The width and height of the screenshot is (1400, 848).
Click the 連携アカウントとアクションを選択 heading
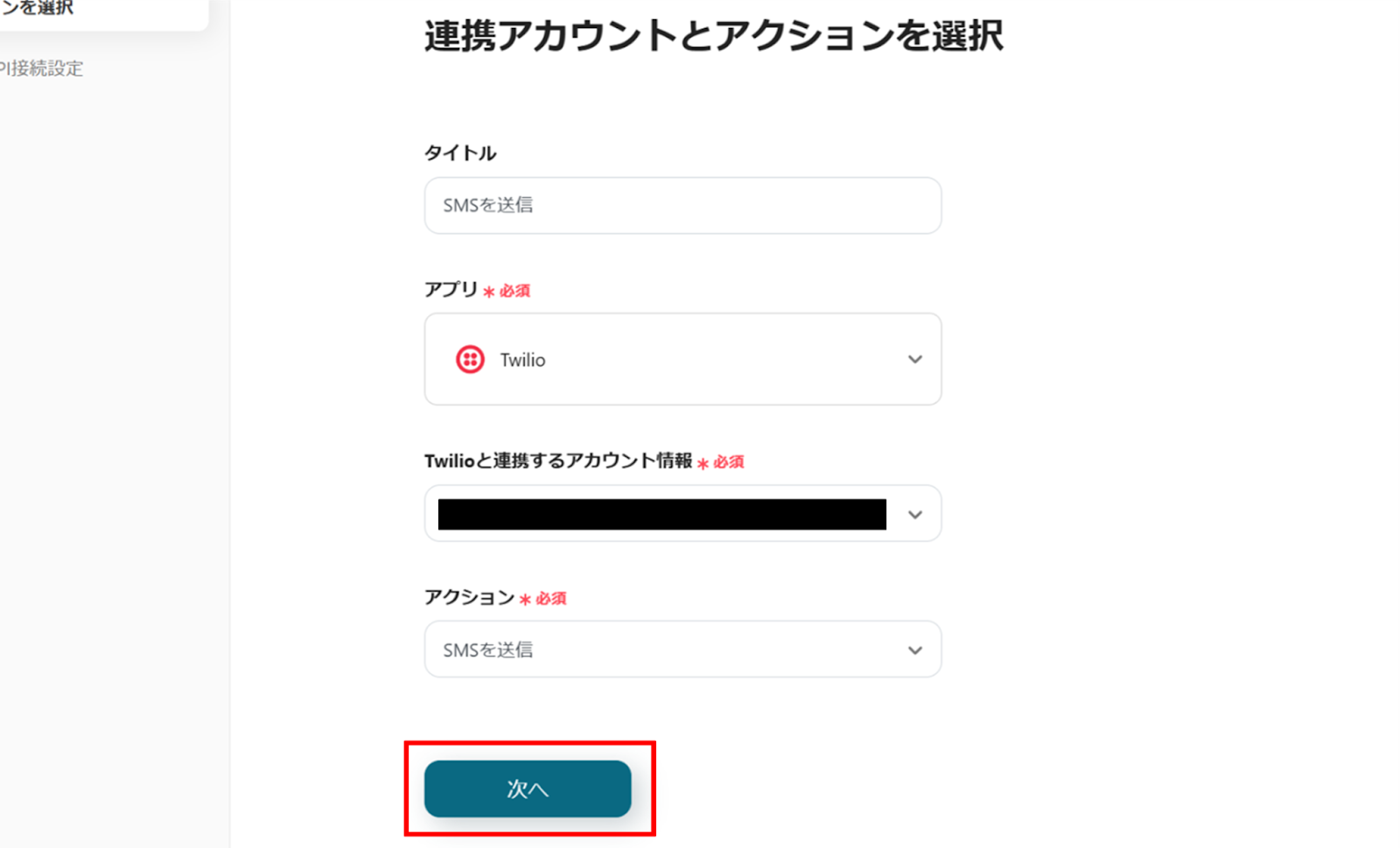click(714, 36)
